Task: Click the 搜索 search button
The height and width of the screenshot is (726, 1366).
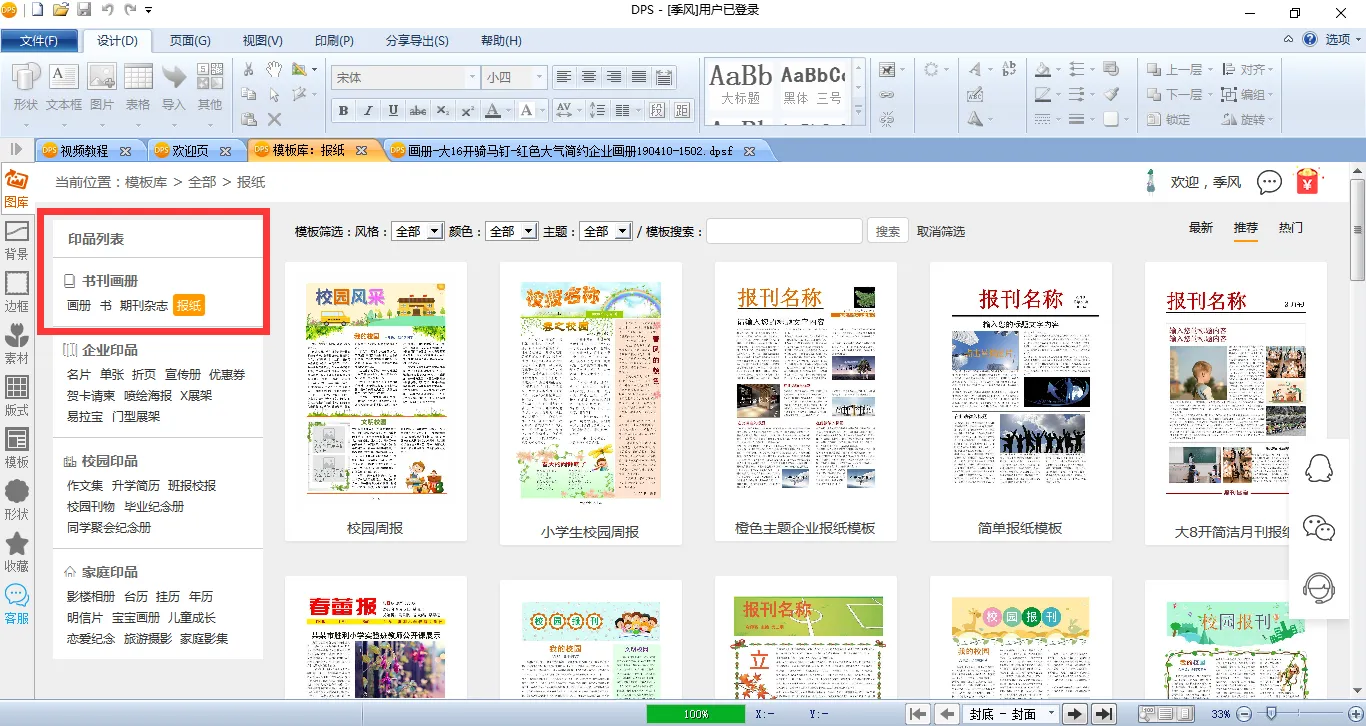Action: point(888,231)
